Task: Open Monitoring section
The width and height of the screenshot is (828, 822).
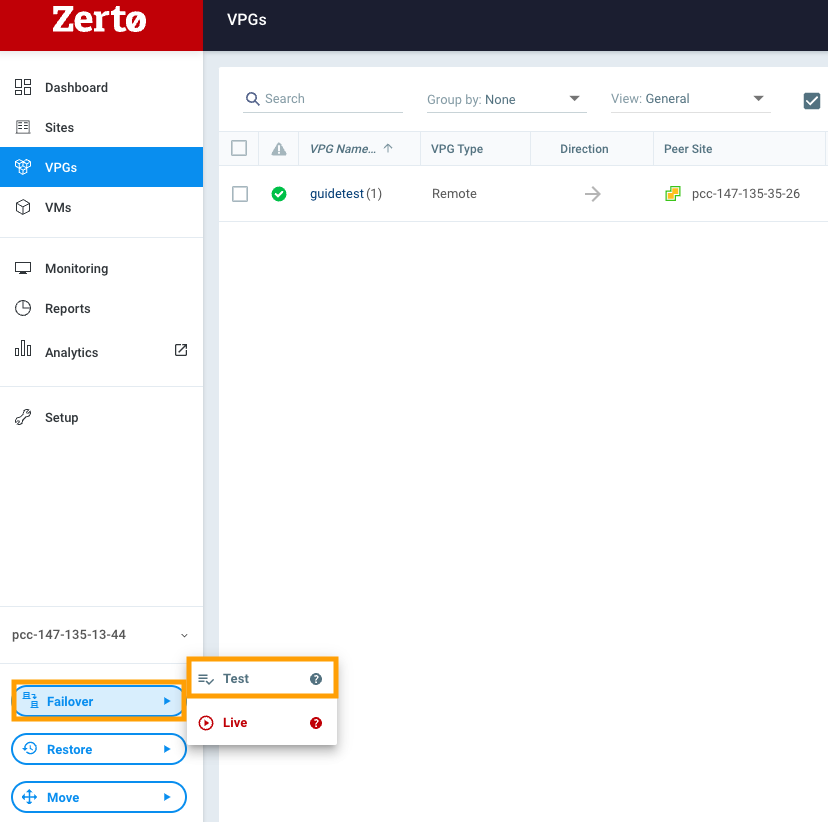Action: point(101,268)
